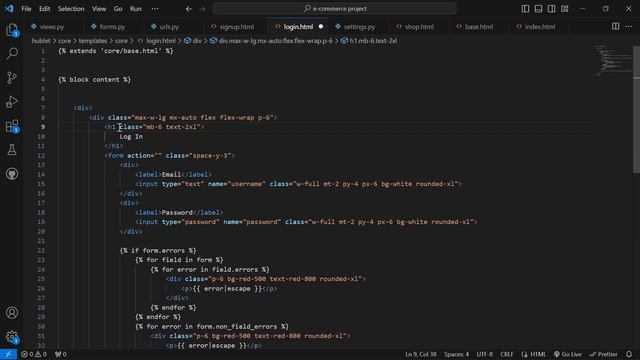640x360 pixels.
Task: Go to line via Ln 9 status item
Action: pos(420,354)
